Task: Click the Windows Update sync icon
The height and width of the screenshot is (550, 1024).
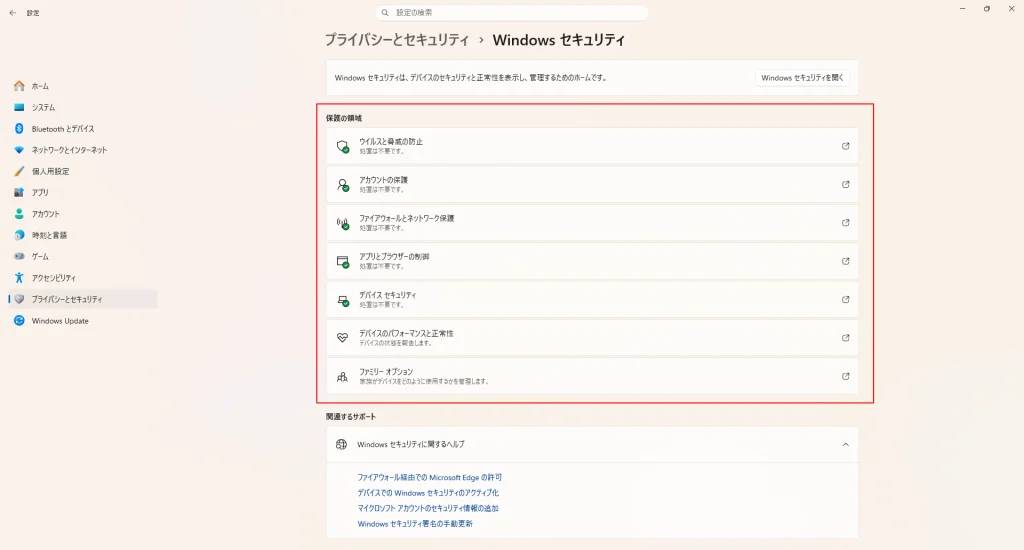Action: coord(19,321)
